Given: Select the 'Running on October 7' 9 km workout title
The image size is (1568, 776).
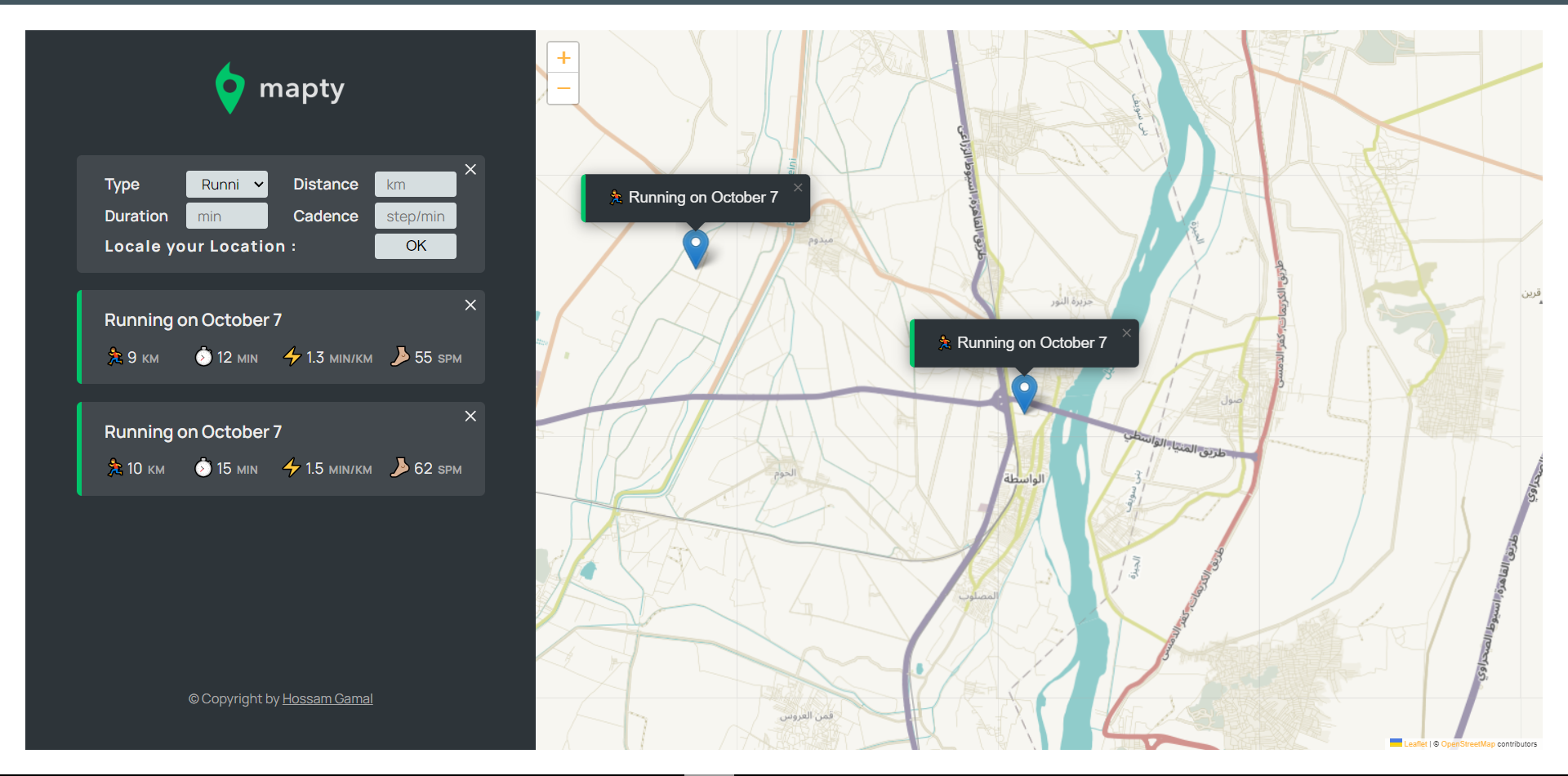Looking at the screenshot, I should click(193, 320).
